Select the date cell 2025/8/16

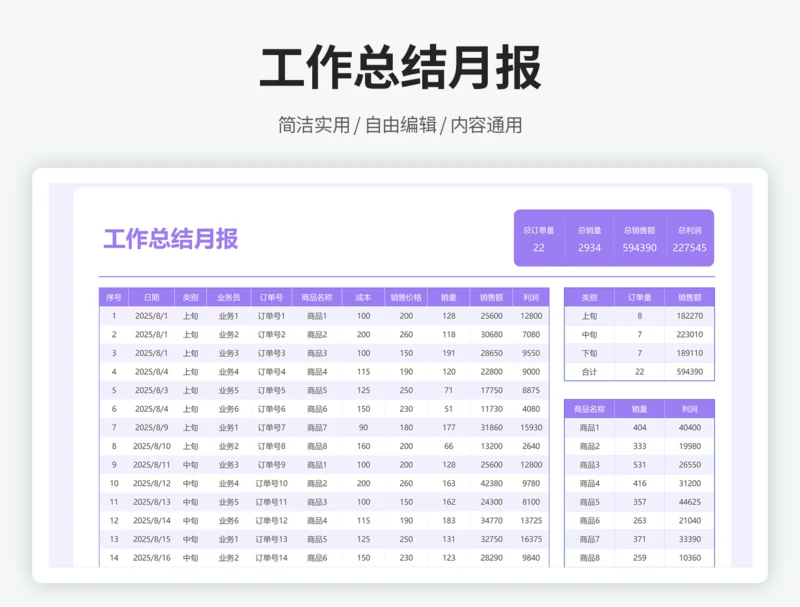(152, 558)
